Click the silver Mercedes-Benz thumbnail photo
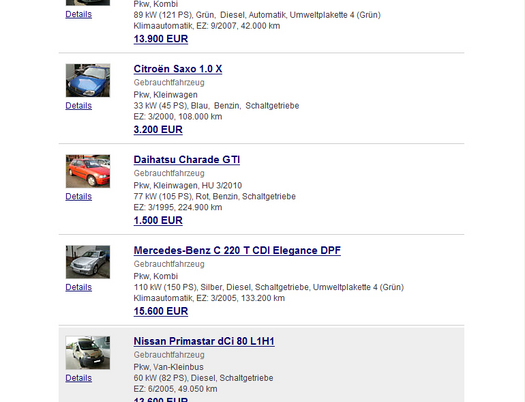 (88, 262)
